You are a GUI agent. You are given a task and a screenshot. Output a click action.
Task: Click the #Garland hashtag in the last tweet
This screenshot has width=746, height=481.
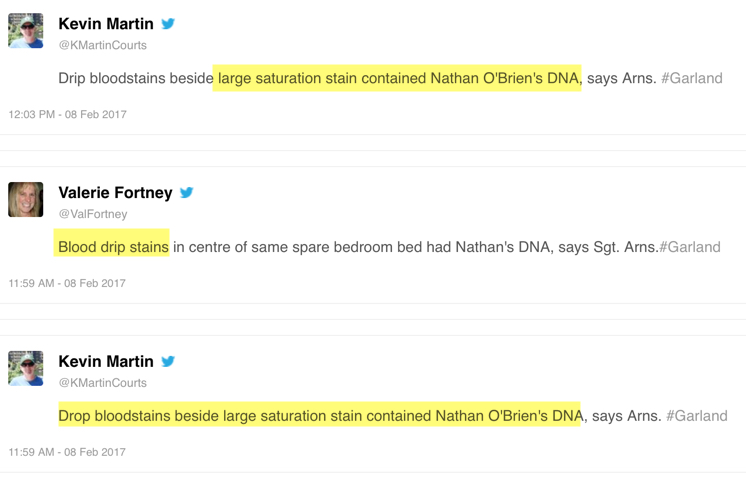point(696,416)
